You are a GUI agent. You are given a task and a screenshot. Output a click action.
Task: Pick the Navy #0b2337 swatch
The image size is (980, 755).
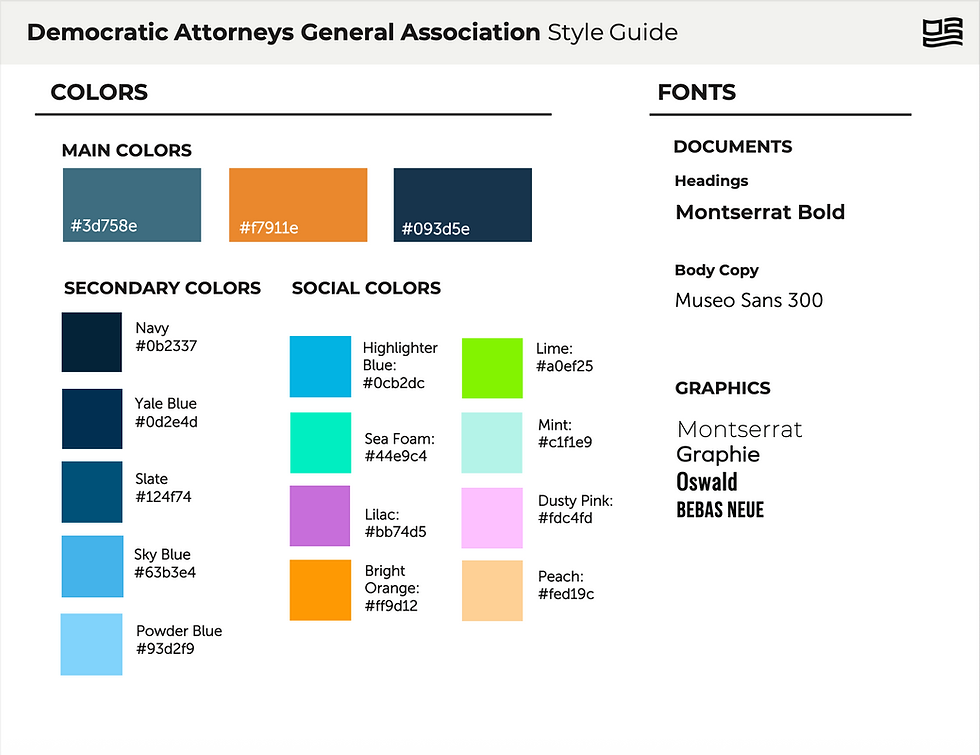click(92, 342)
